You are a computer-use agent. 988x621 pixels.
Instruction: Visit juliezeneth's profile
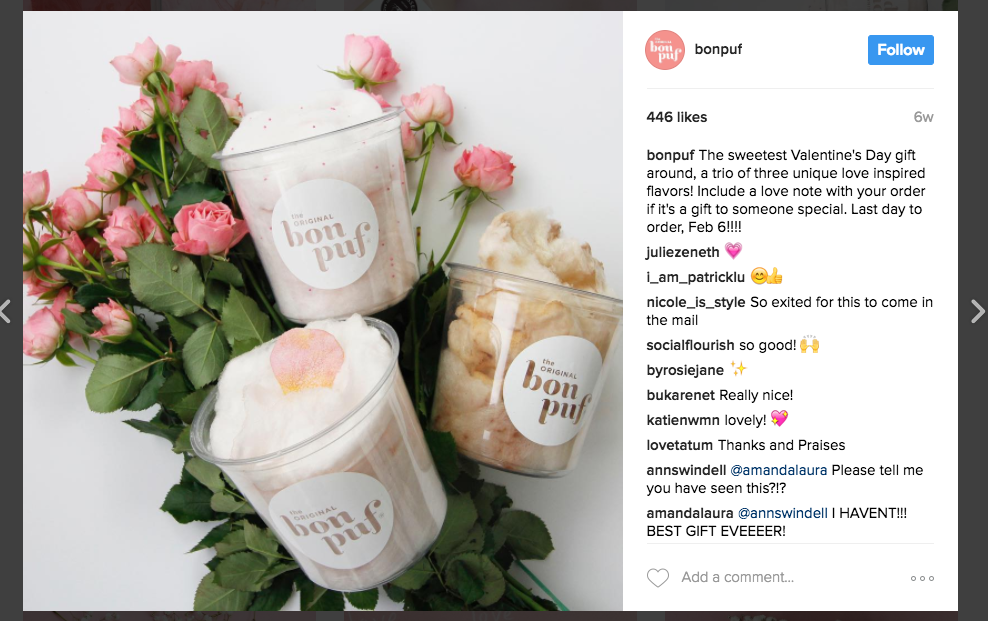(x=682, y=253)
